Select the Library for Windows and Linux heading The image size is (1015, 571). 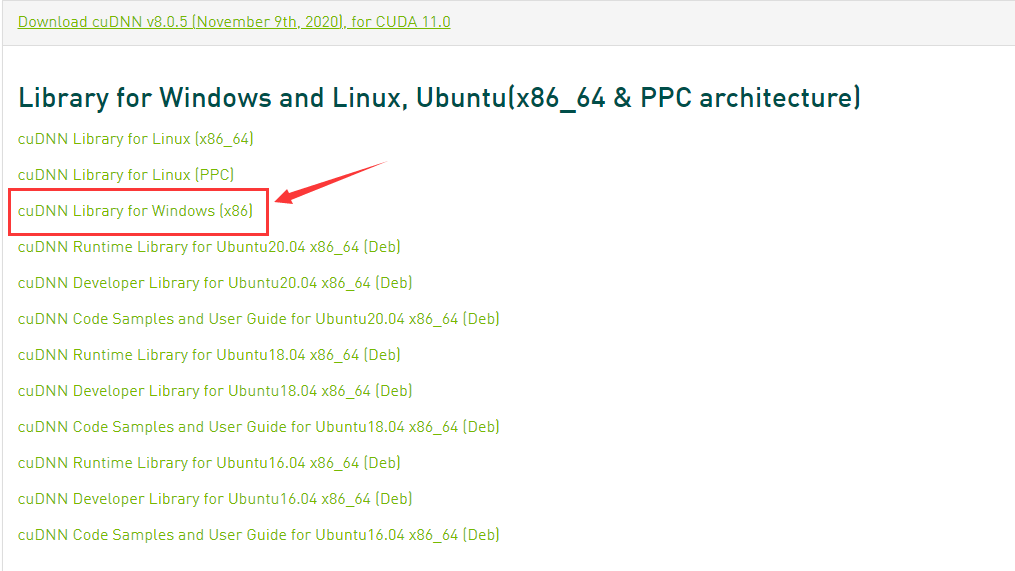[x=440, y=98]
